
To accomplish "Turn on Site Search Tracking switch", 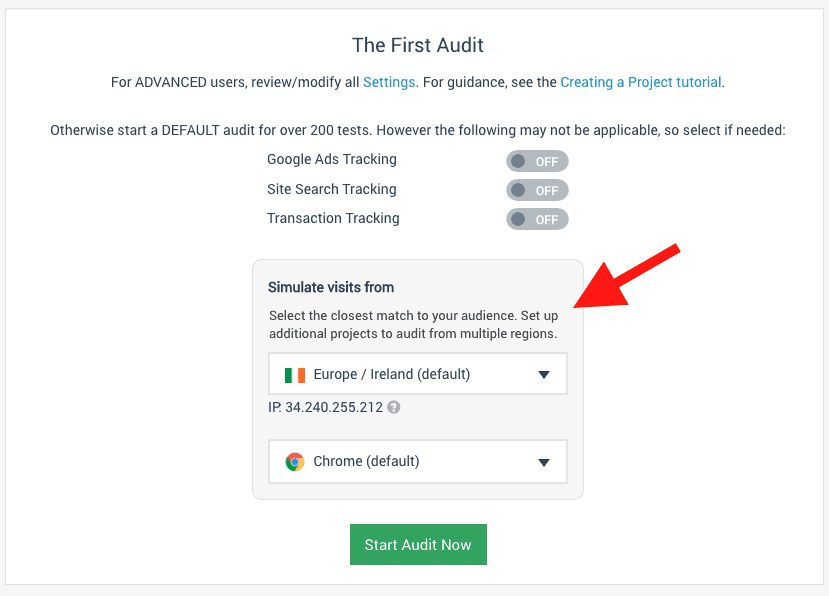I will point(537,190).
